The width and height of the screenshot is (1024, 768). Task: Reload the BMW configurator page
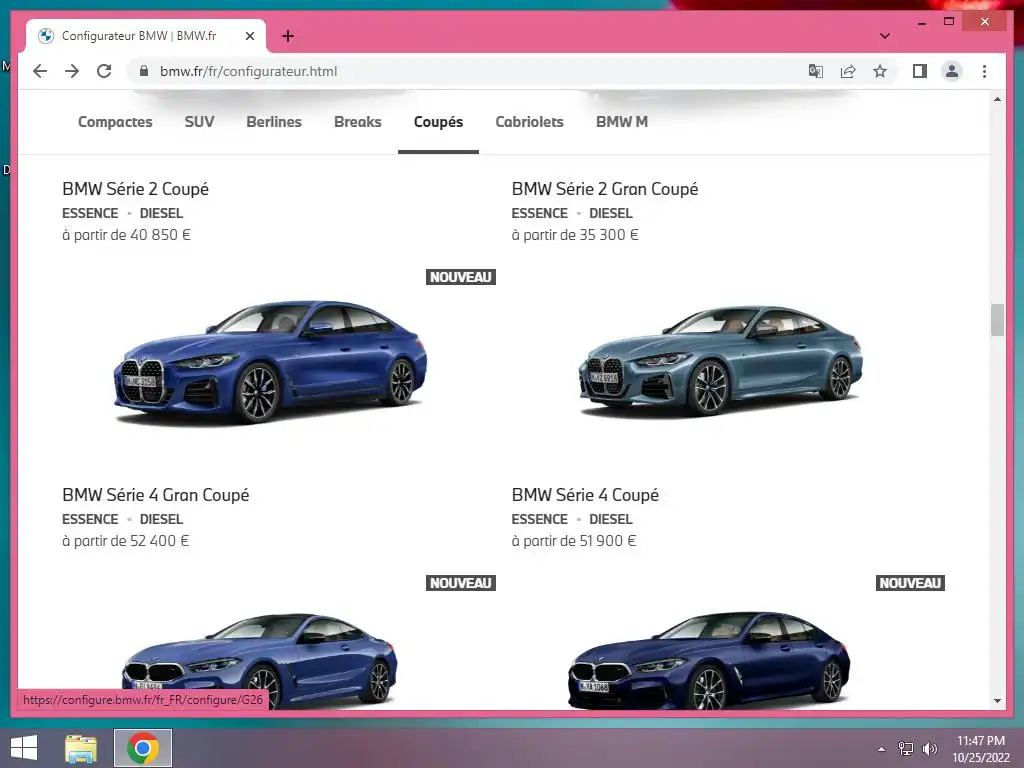[x=104, y=71]
